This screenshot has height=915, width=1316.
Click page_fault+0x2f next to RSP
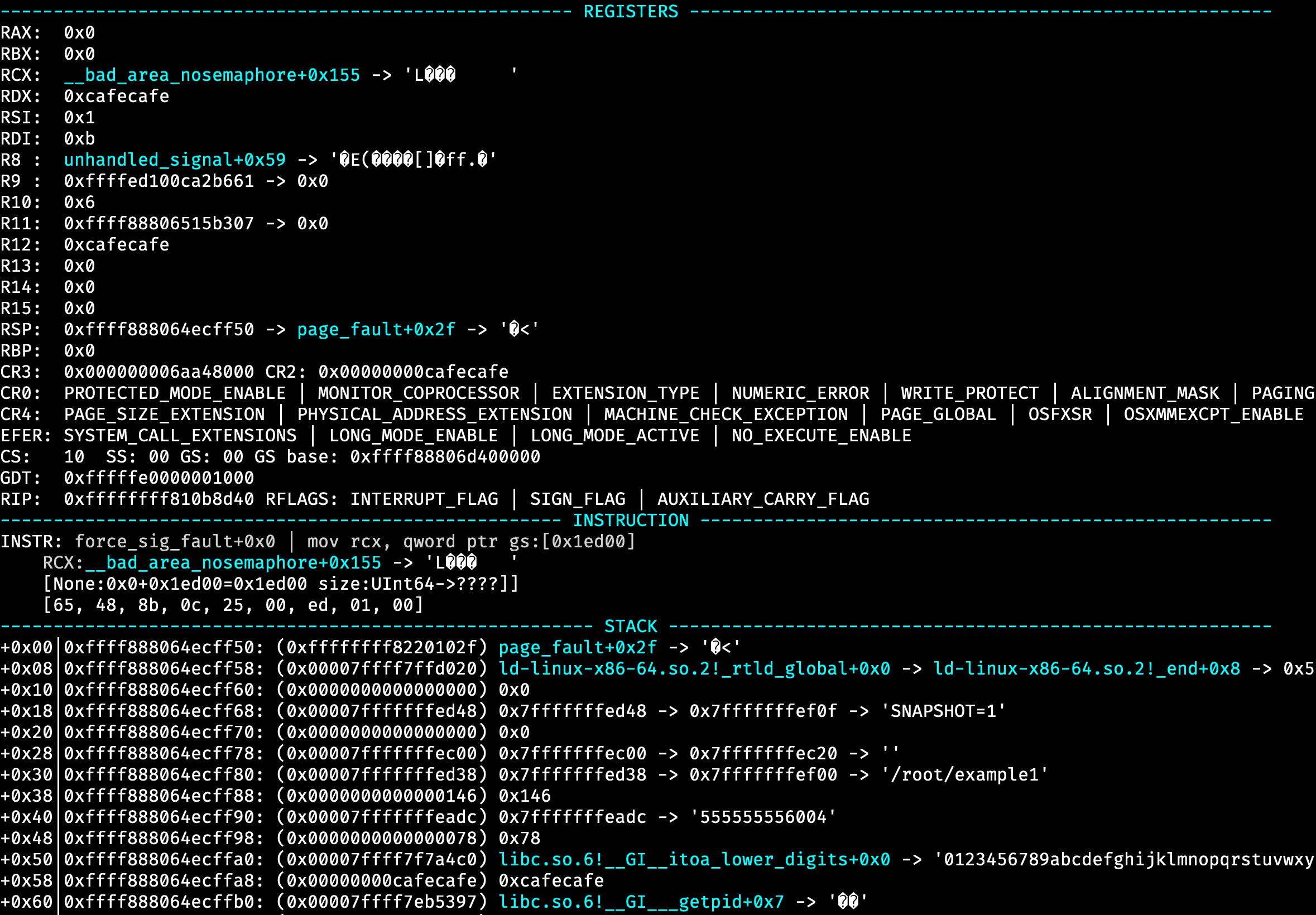click(x=376, y=329)
